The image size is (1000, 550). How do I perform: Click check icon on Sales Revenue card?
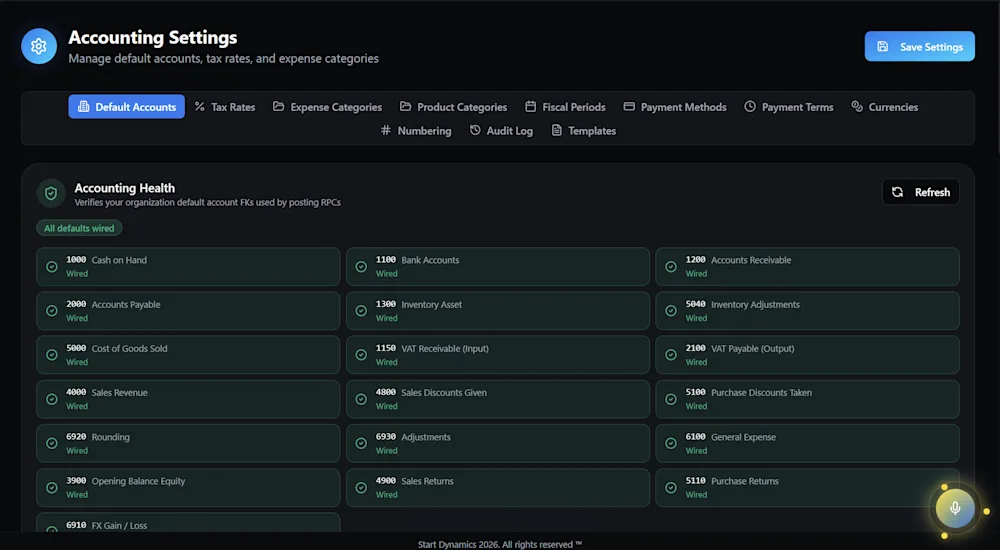52,399
